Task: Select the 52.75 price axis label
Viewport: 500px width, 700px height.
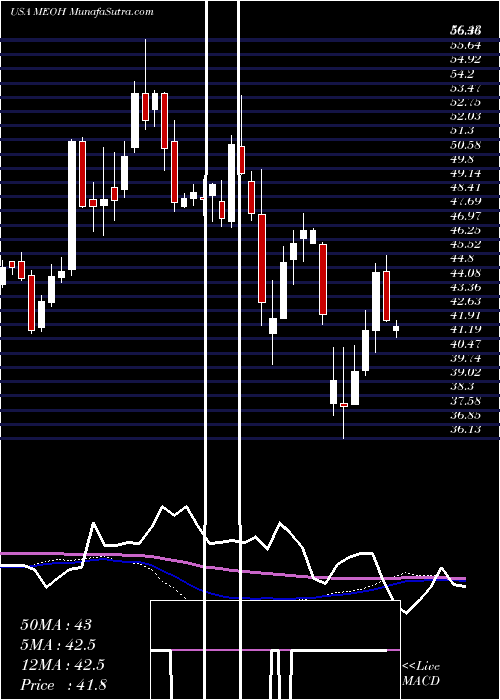Action: pos(466,102)
